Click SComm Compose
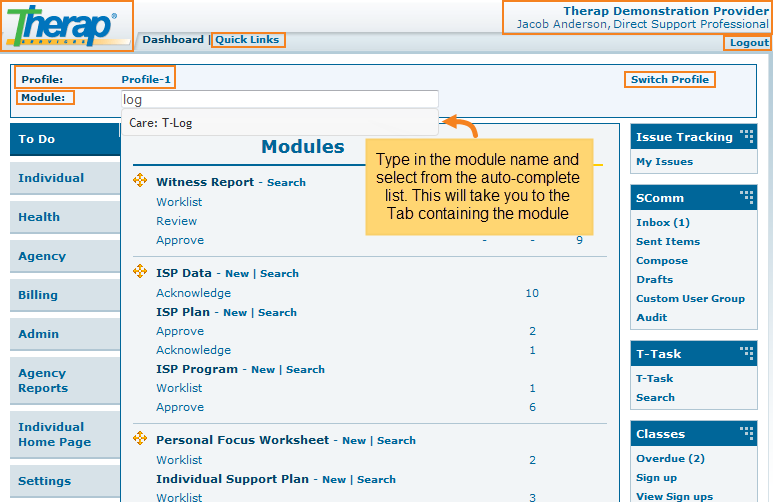Image resolution: width=773 pixels, height=502 pixels. [662, 260]
